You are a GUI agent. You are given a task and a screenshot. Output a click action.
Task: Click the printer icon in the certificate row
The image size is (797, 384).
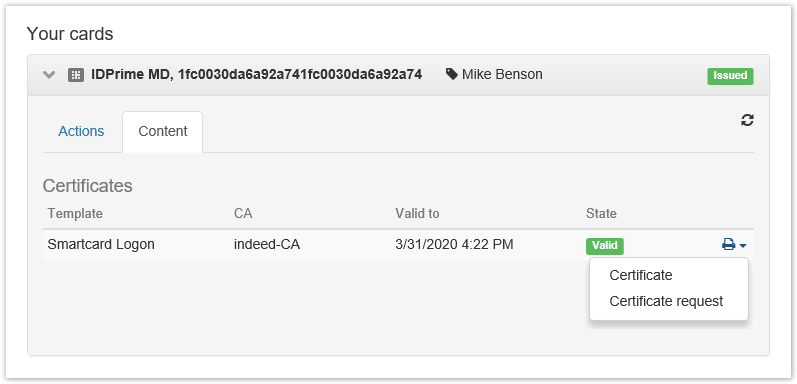click(x=728, y=245)
